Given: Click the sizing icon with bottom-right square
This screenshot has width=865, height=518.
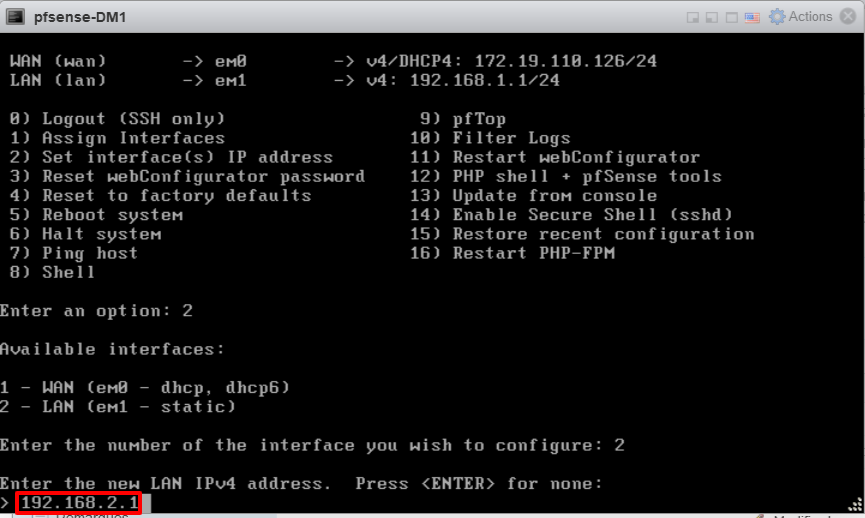Looking at the screenshot, I should [x=693, y=17].
